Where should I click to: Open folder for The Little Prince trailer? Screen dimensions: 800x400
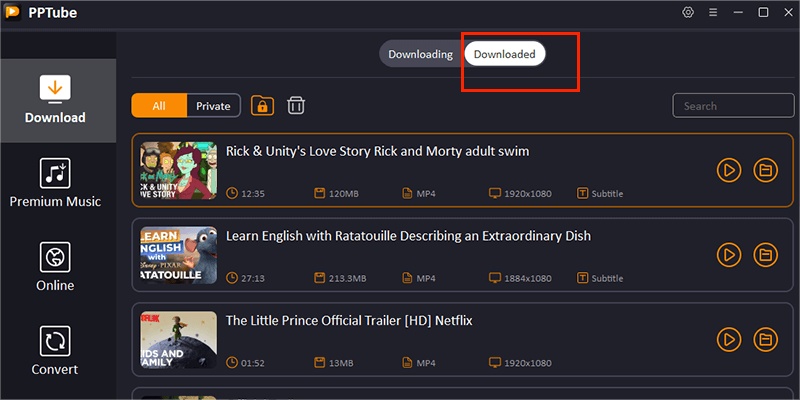765,338
